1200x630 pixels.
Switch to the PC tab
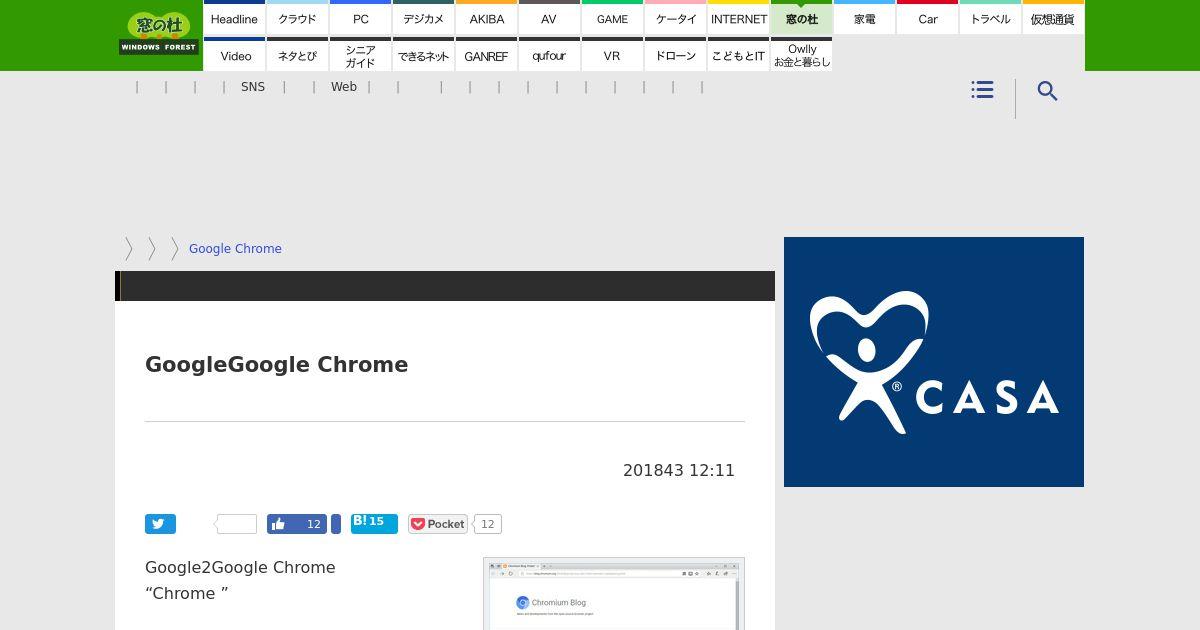360,18
